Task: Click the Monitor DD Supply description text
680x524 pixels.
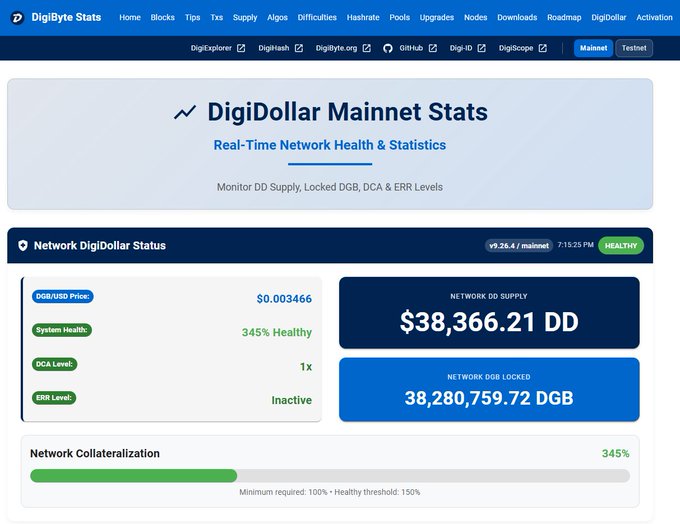Action: pos(330,187)
